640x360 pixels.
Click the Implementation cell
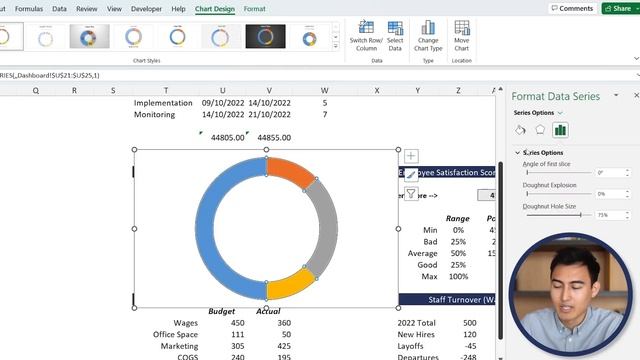point(163,103)
